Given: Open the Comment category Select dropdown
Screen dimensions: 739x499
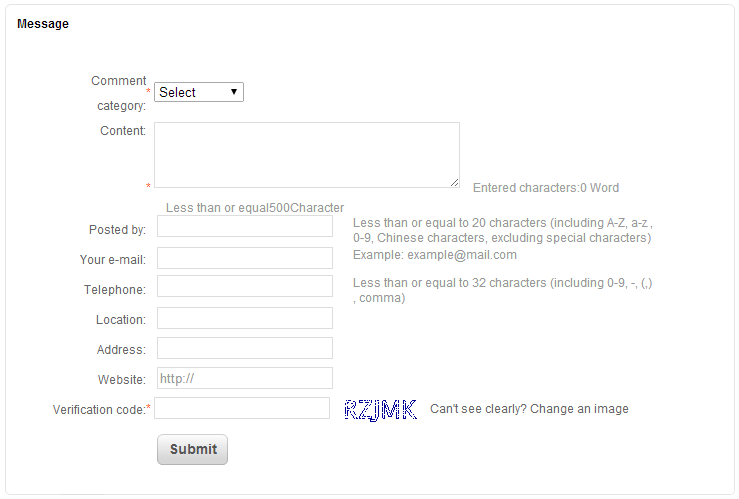Looking at the screenshot, I should [x=198, y=92].
